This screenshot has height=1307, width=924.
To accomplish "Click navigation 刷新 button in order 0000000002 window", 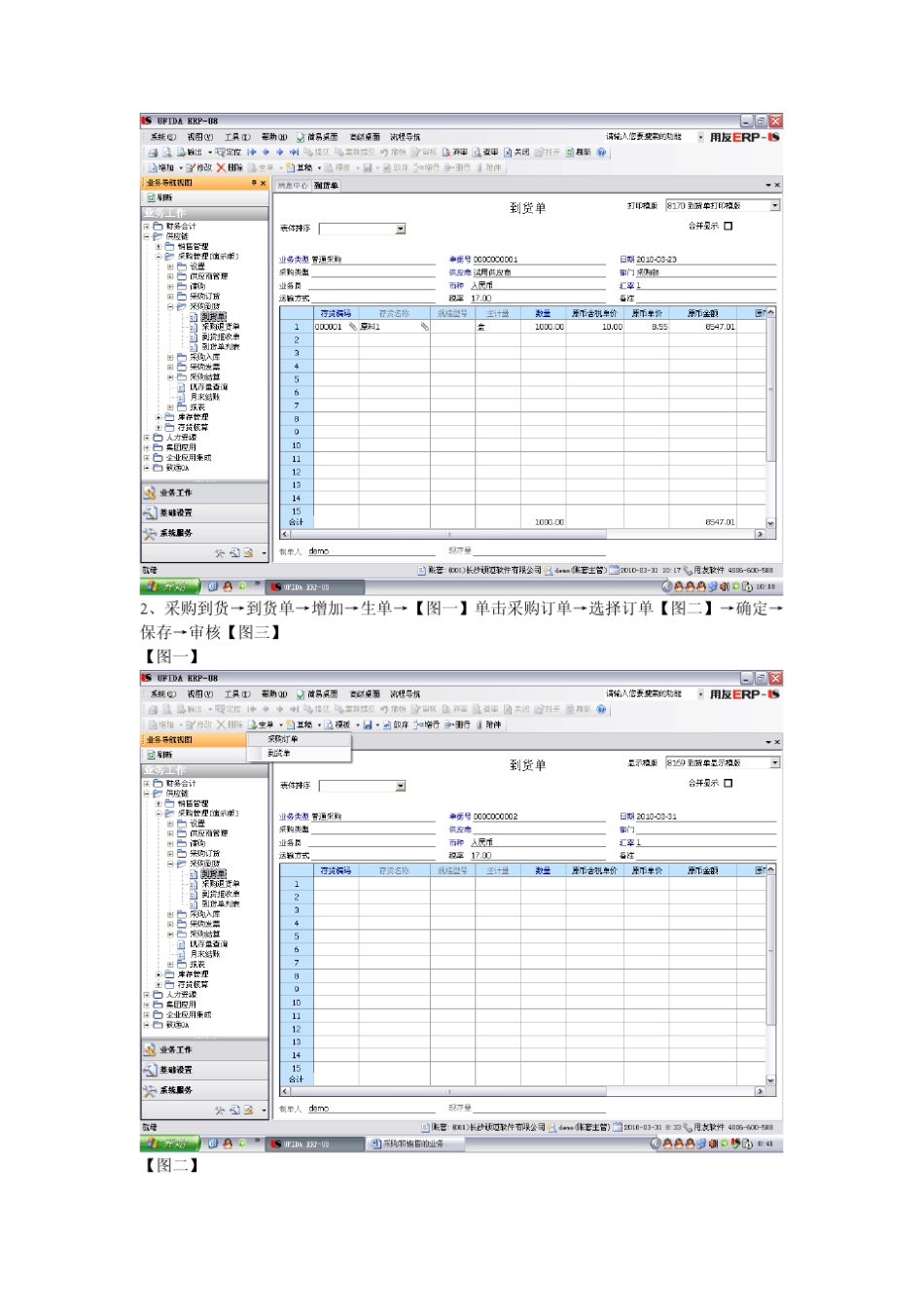I will (x=160, y=755).
